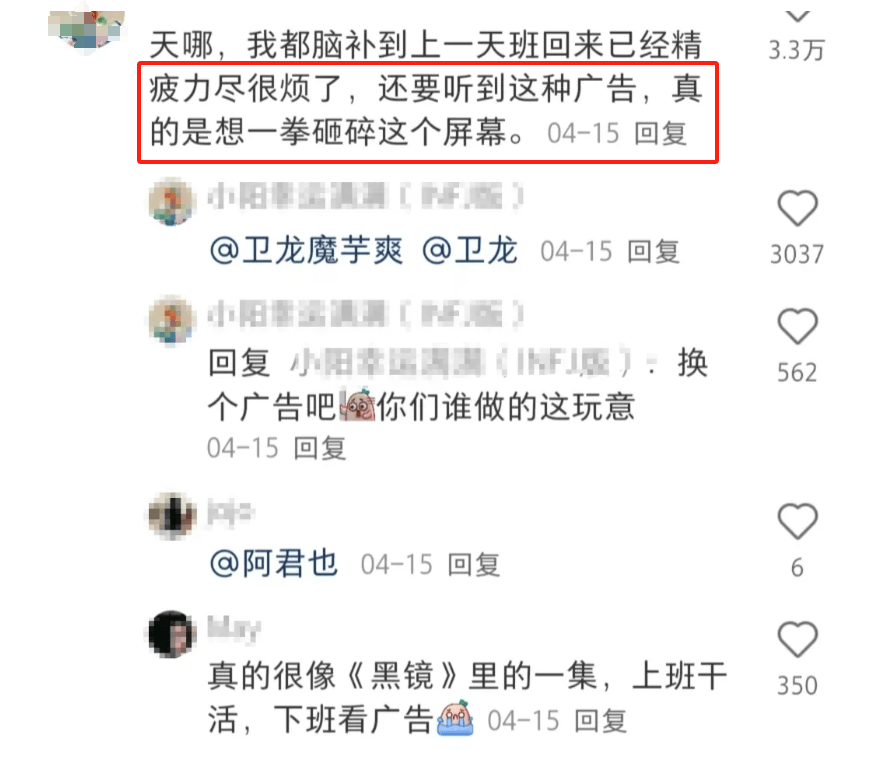Tap 回复 after 下班看广告 comment

pyautogui.click(x=601, y=722)
